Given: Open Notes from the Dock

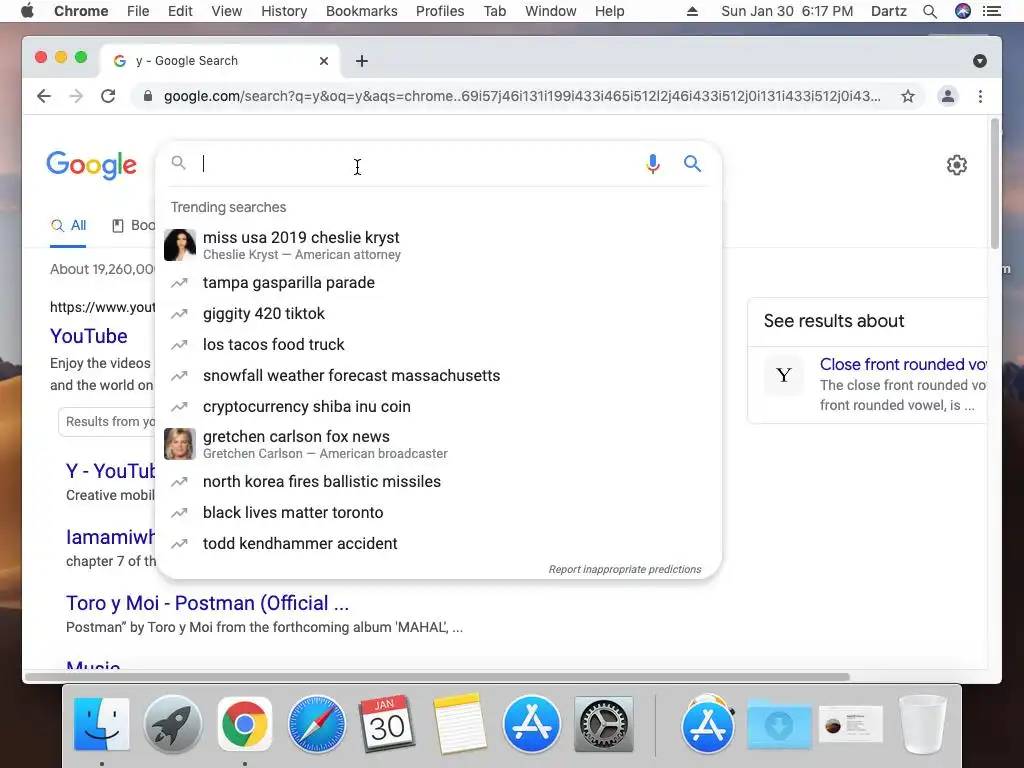Looking at the screenshot, I should coord(460,724).
